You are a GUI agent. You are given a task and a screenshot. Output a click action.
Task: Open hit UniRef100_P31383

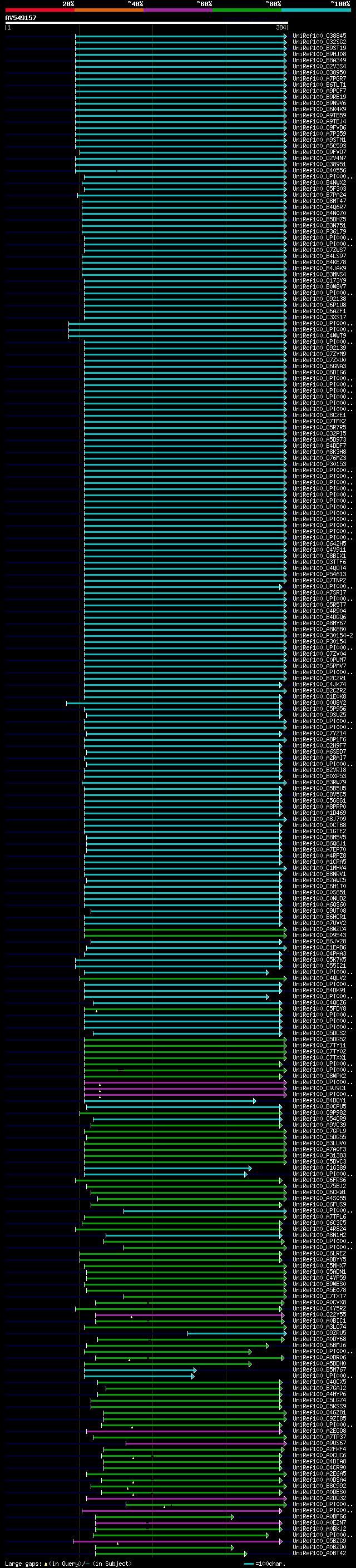pyautogui.click(x=319, y=1156)
